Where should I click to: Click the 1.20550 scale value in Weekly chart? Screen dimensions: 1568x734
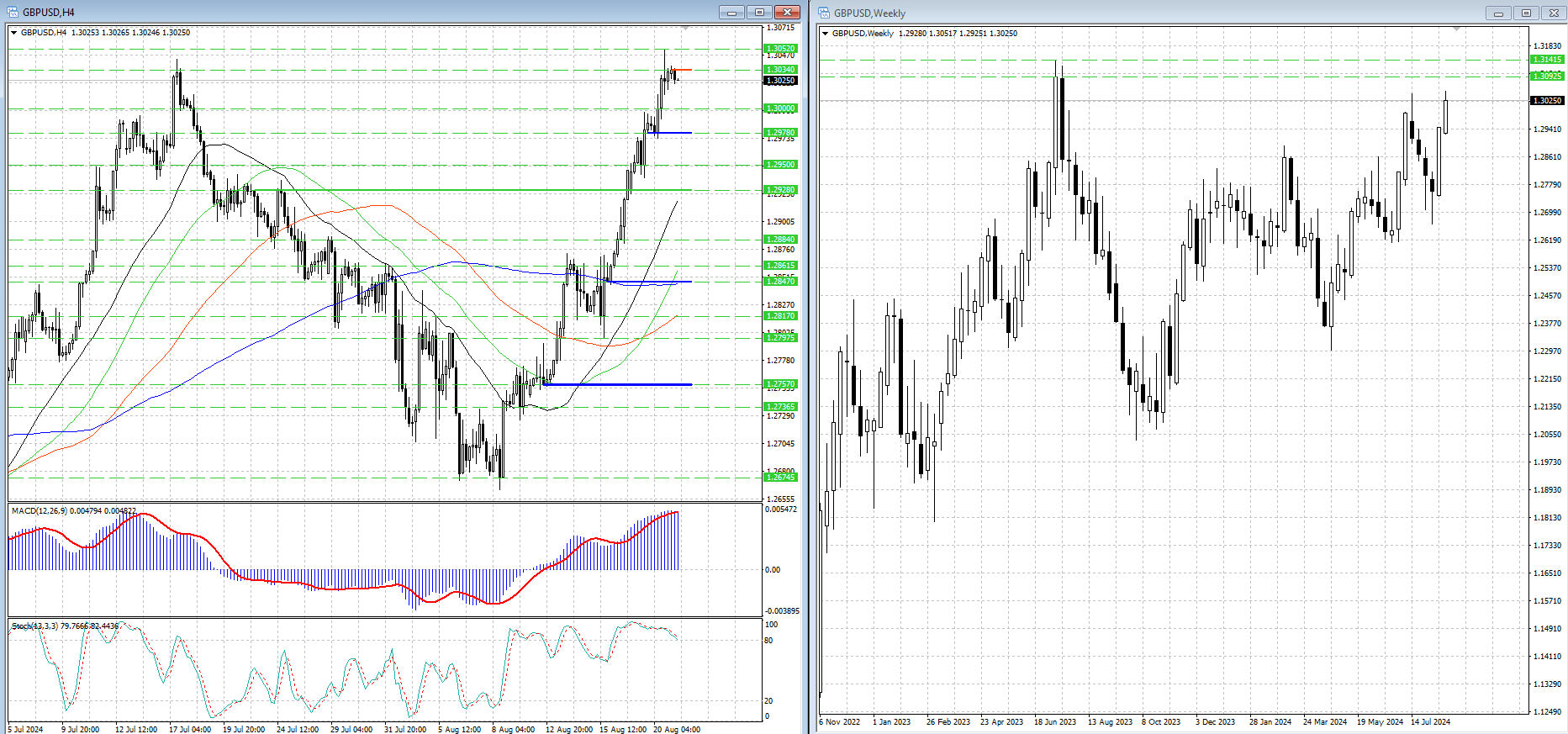tap(1547, 435)
